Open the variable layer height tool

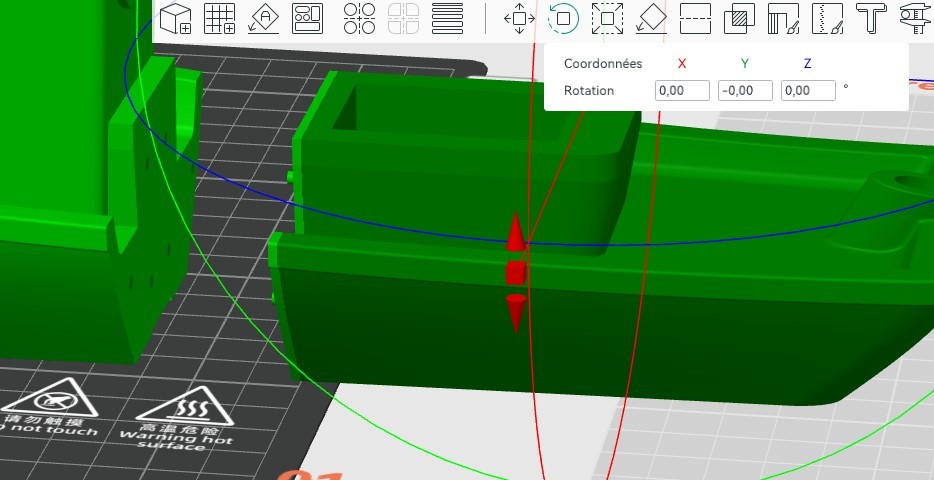447,18
